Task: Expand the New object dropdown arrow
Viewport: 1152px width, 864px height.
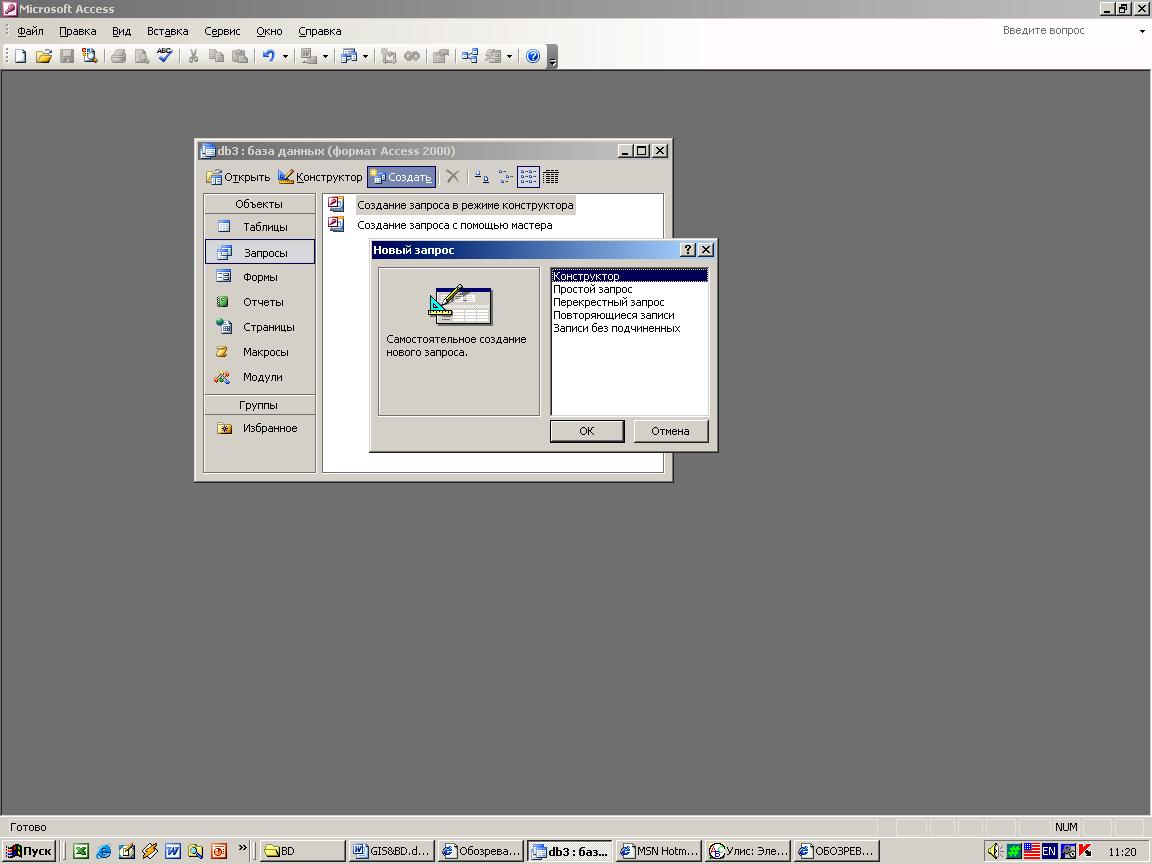Action: tap(509, 57)
